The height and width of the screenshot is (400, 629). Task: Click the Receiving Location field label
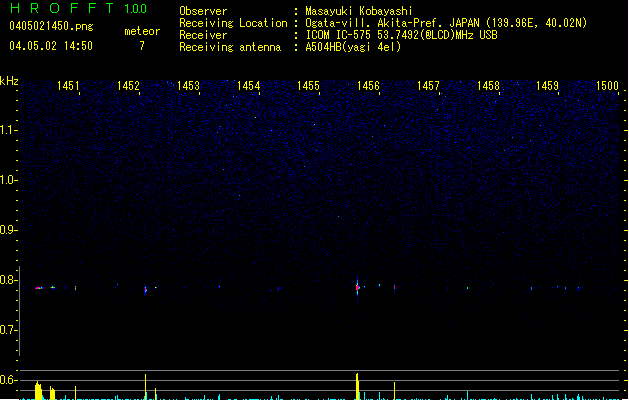coord(233,23)
